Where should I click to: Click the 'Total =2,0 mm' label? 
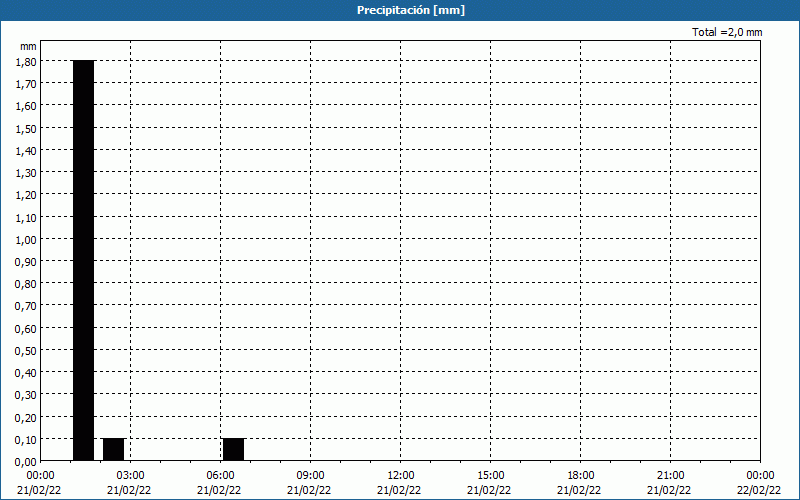pyautogui.click(x=727, y=32)
